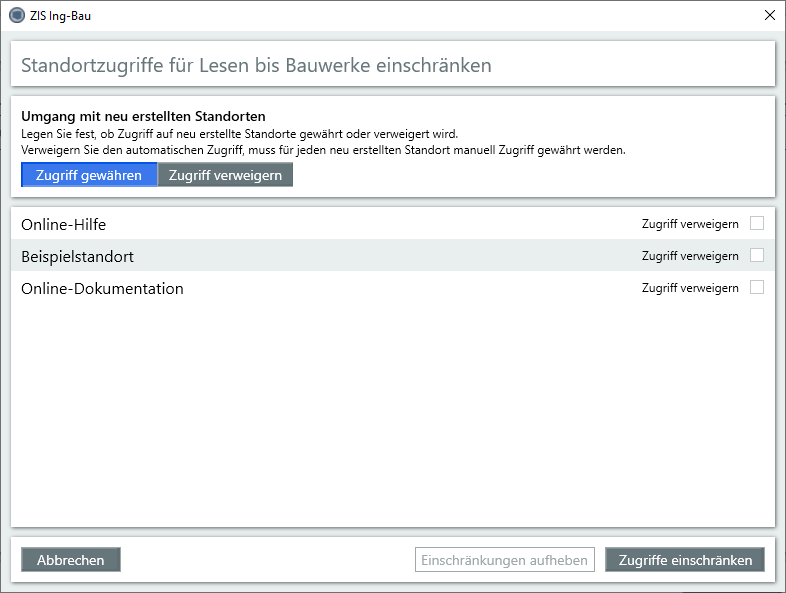Close the ZIS Ing-Bau dialog window
The height and width of the screenshot is (593, 786).
tap(769, 15)
